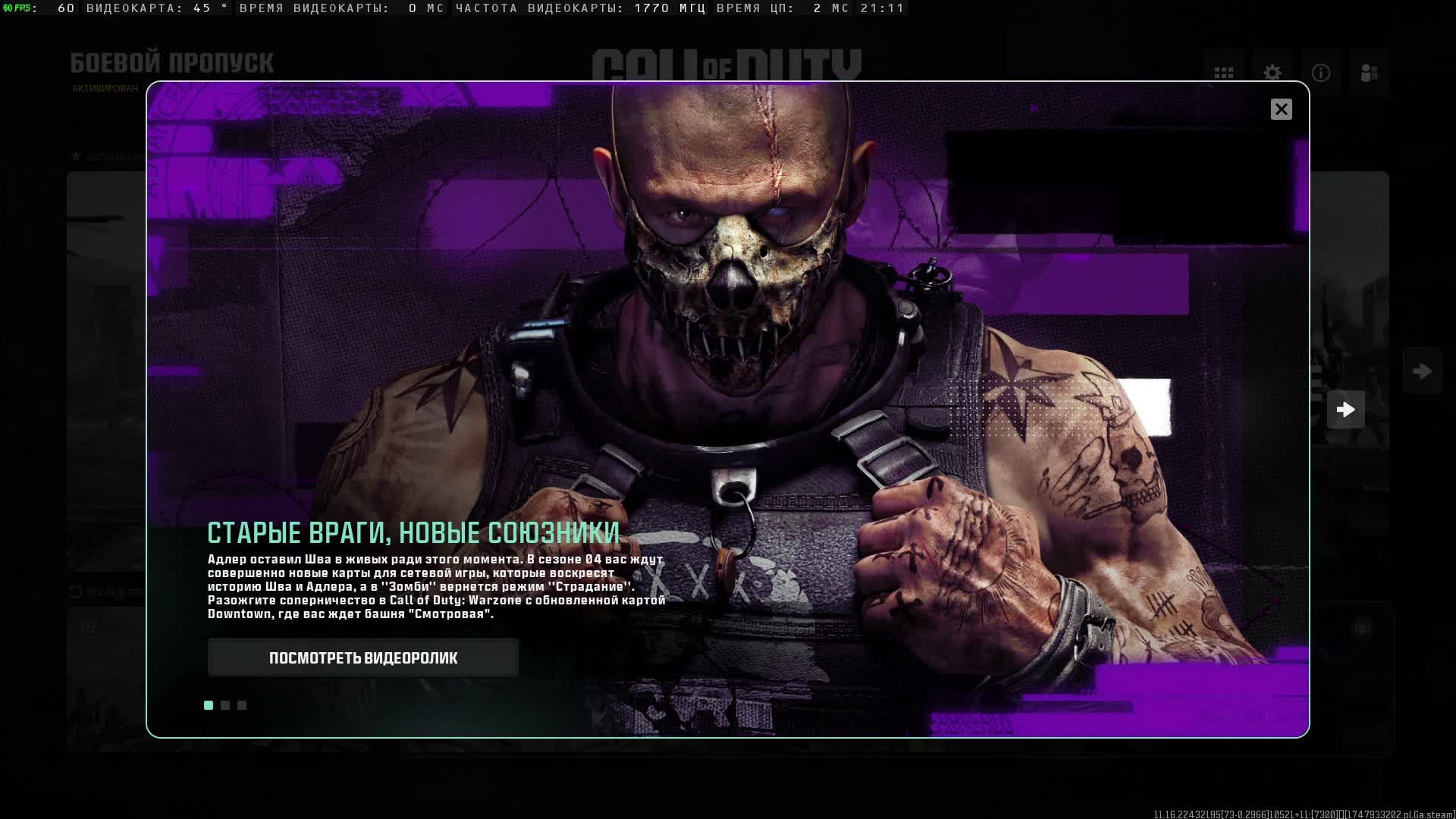Click the background arrow behind the popup
Screen dimensions: 1456x819
[x=1422, y=371]
